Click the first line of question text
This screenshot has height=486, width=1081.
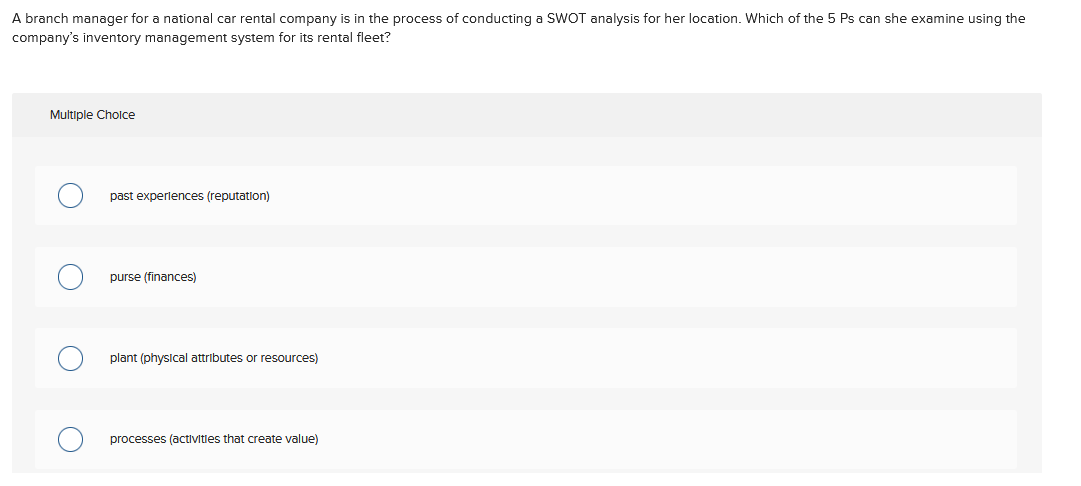[x=518, y=19]
